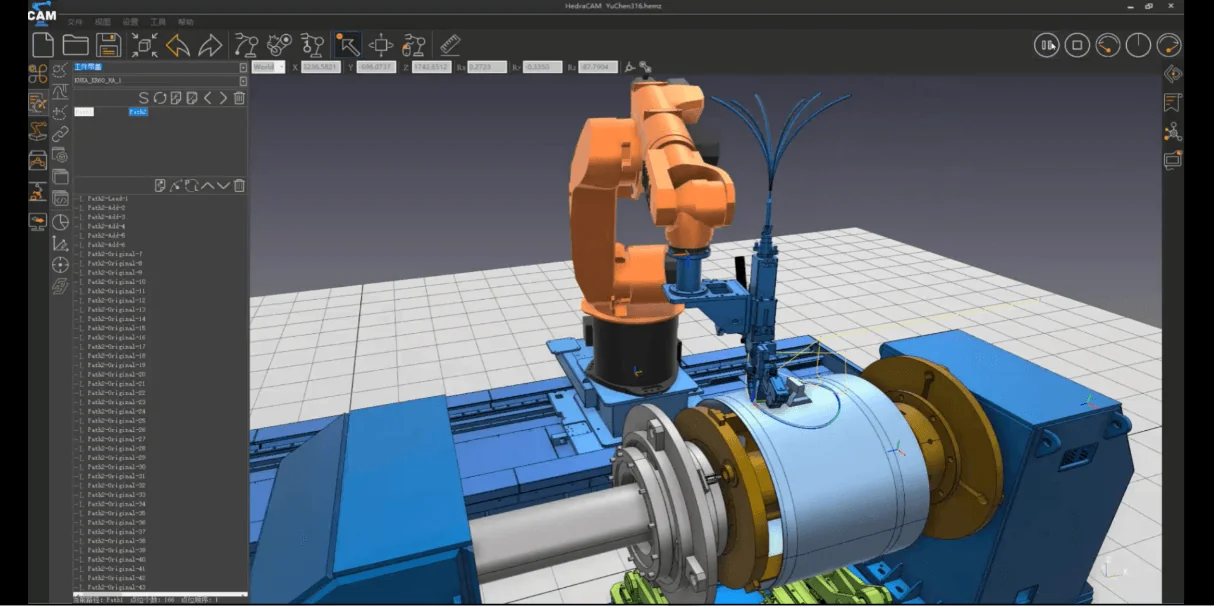Open the fifth menu bar item
Screen dimensions: 1214x606
[x=187, y=21]
